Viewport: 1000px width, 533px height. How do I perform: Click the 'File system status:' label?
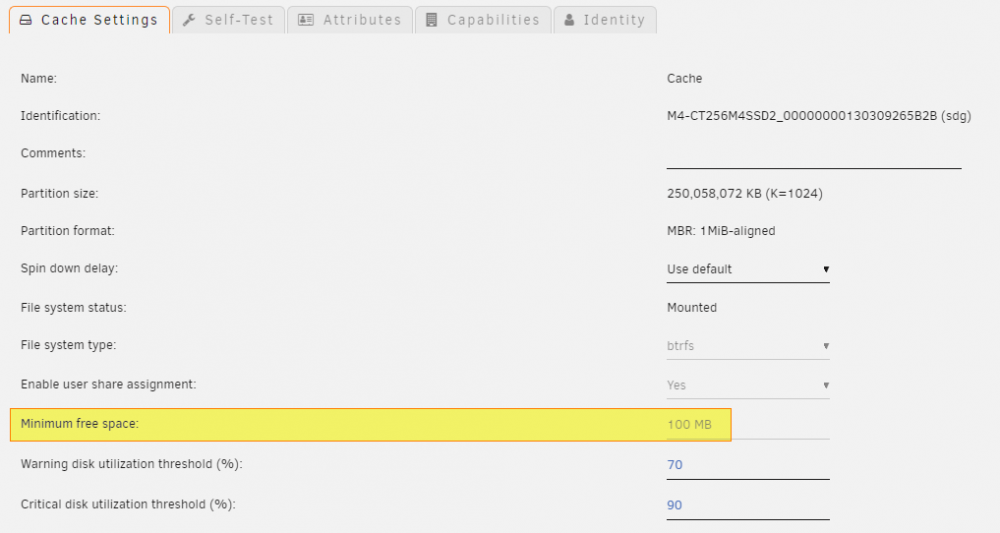pyautogui.click(x=73, y=308)
